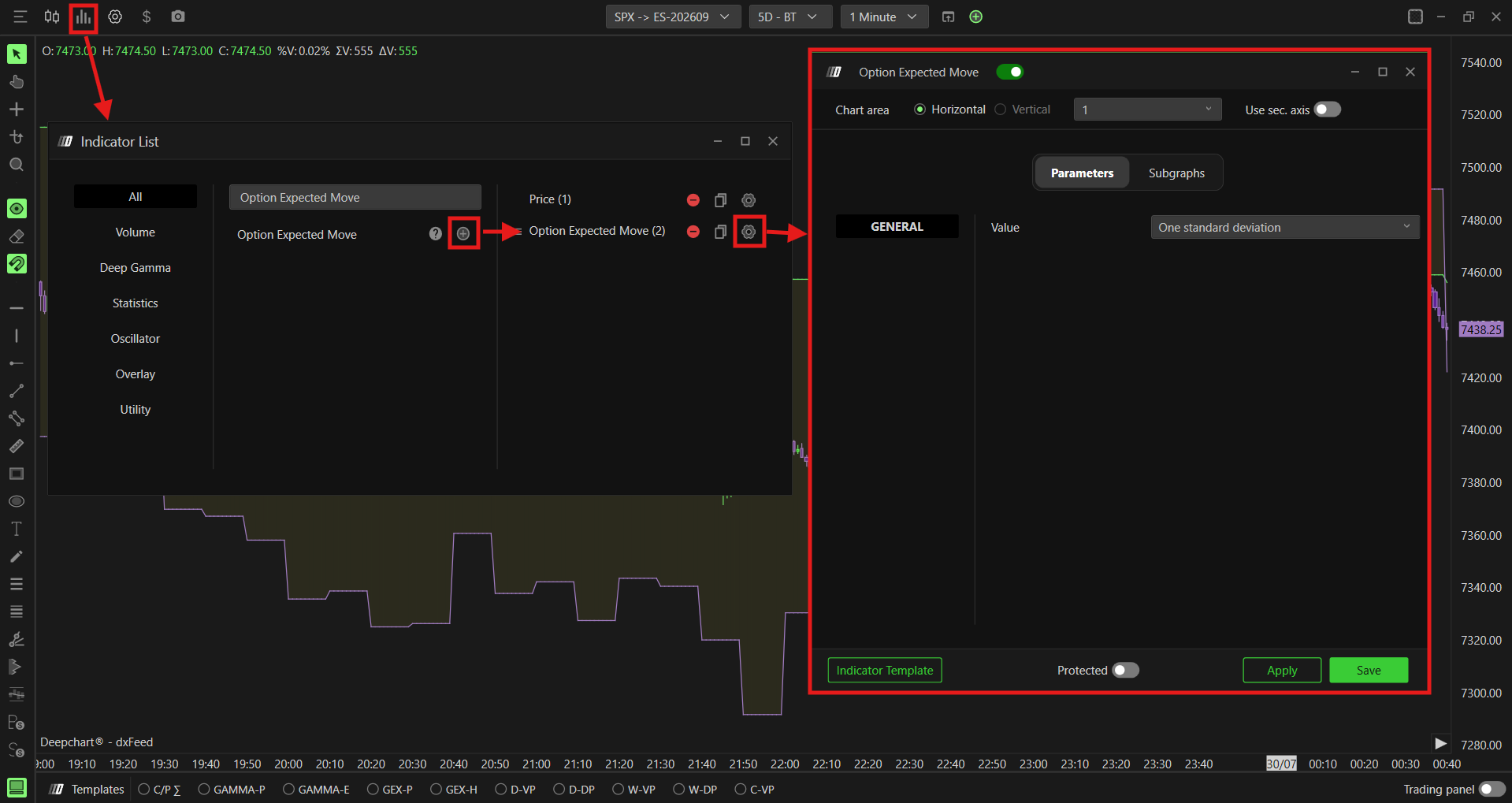This screenshot has width=1512, height=803.
Task: Open the indicators bar-chart icon
Action: (84, 17)
